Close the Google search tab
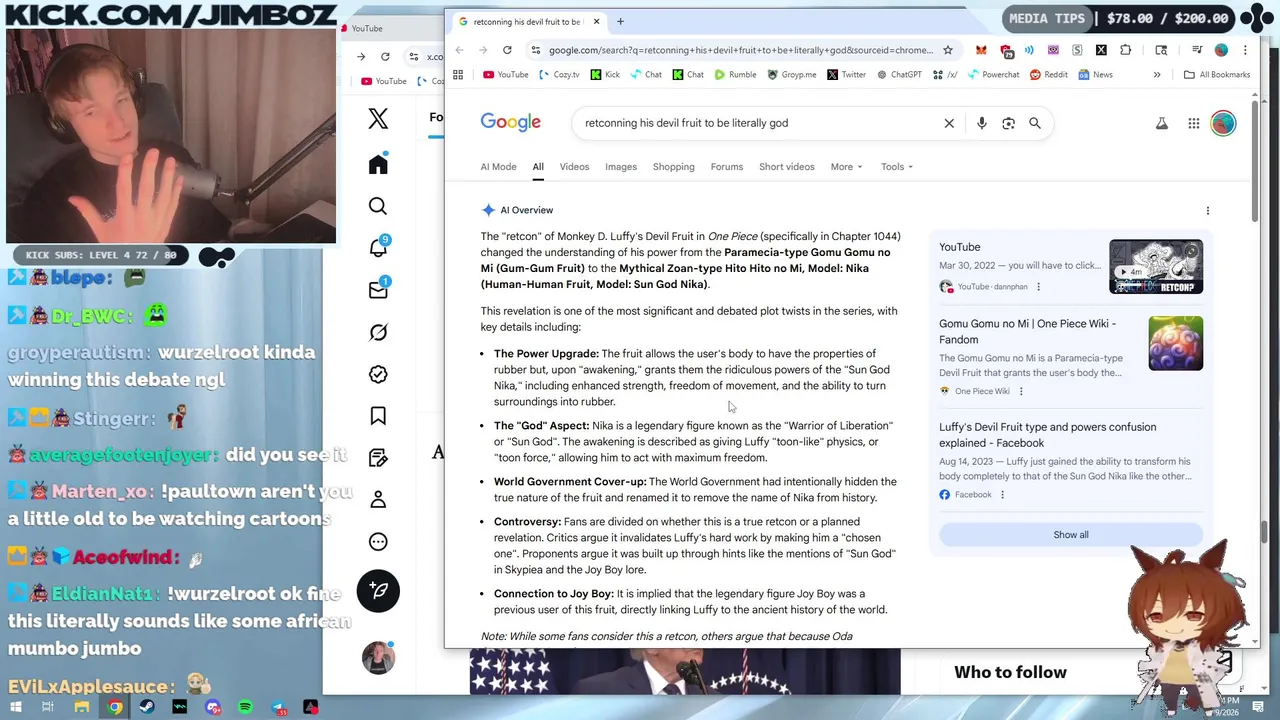This screenshot has width=1280, height=720. click(596, 21)
